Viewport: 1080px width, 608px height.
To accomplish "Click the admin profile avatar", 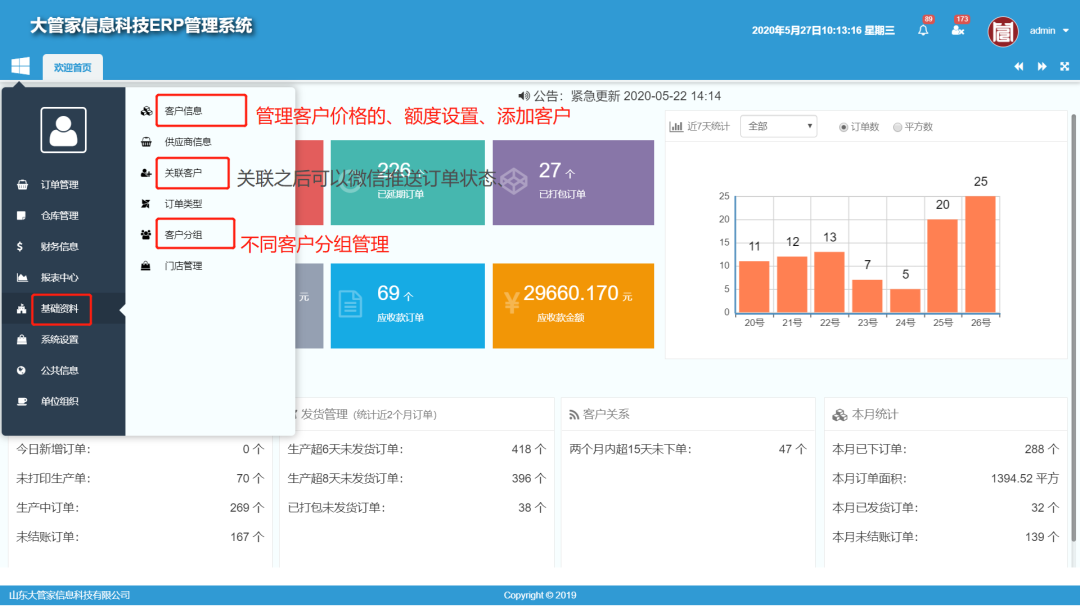I will click(x=1003, y=31).
